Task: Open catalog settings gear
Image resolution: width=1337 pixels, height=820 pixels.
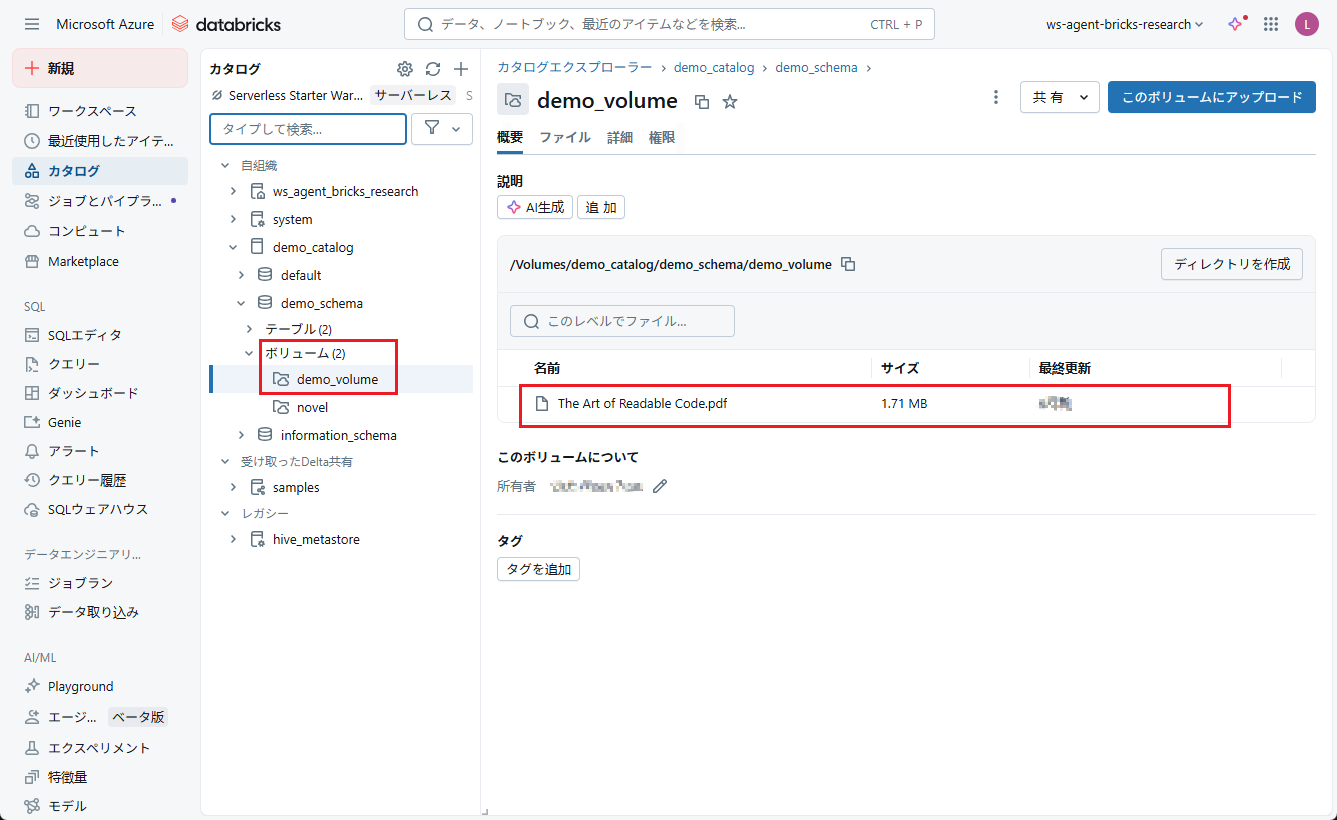Action: click(x=405, y=69)
